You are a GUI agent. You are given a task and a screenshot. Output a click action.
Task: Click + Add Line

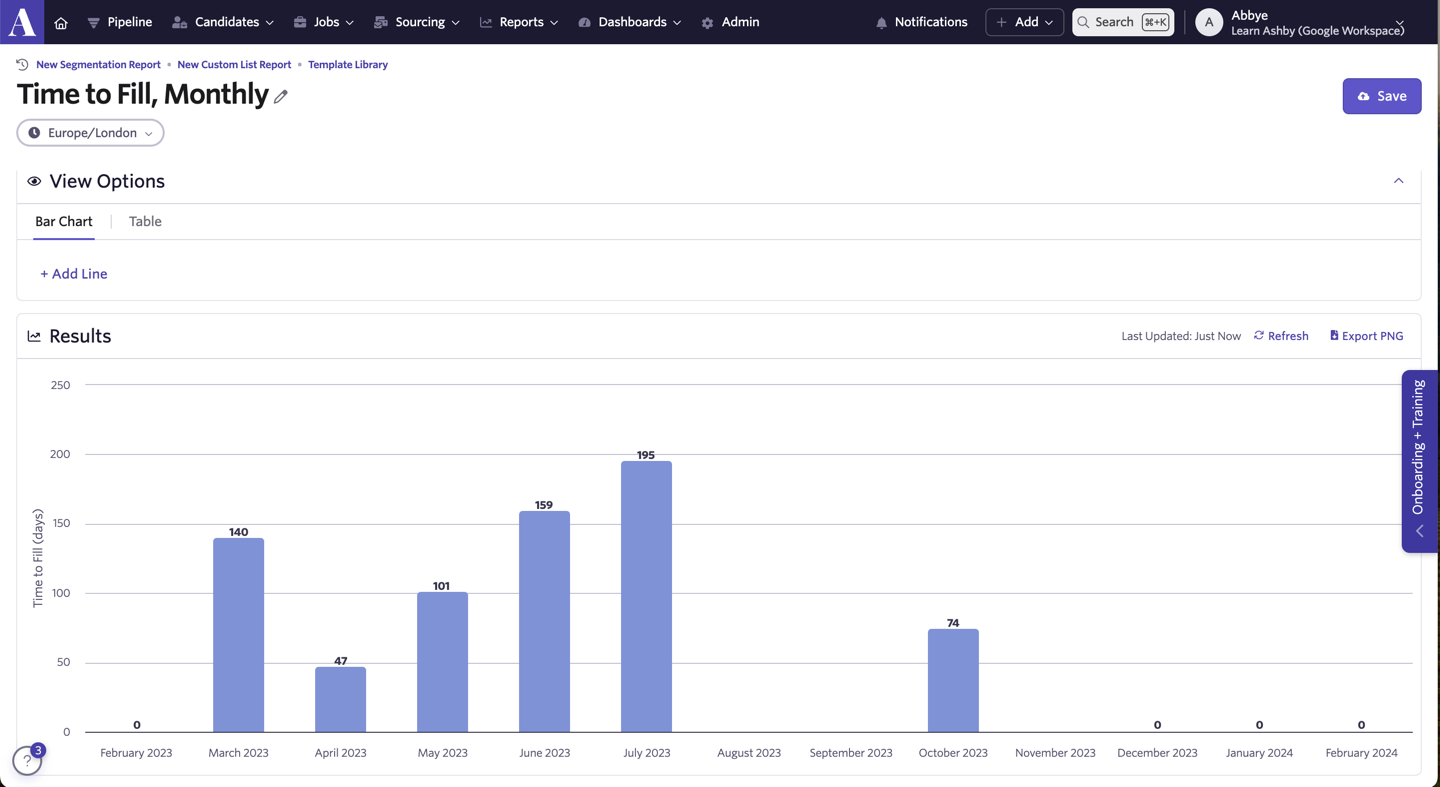74,274
